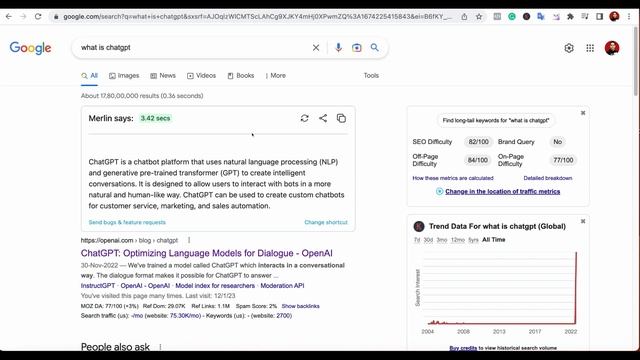Close the SEO difficulty panel
Image resolution: width=640 pixels, height=360 pixels.
pyautogui.click(x=583, y=113)
